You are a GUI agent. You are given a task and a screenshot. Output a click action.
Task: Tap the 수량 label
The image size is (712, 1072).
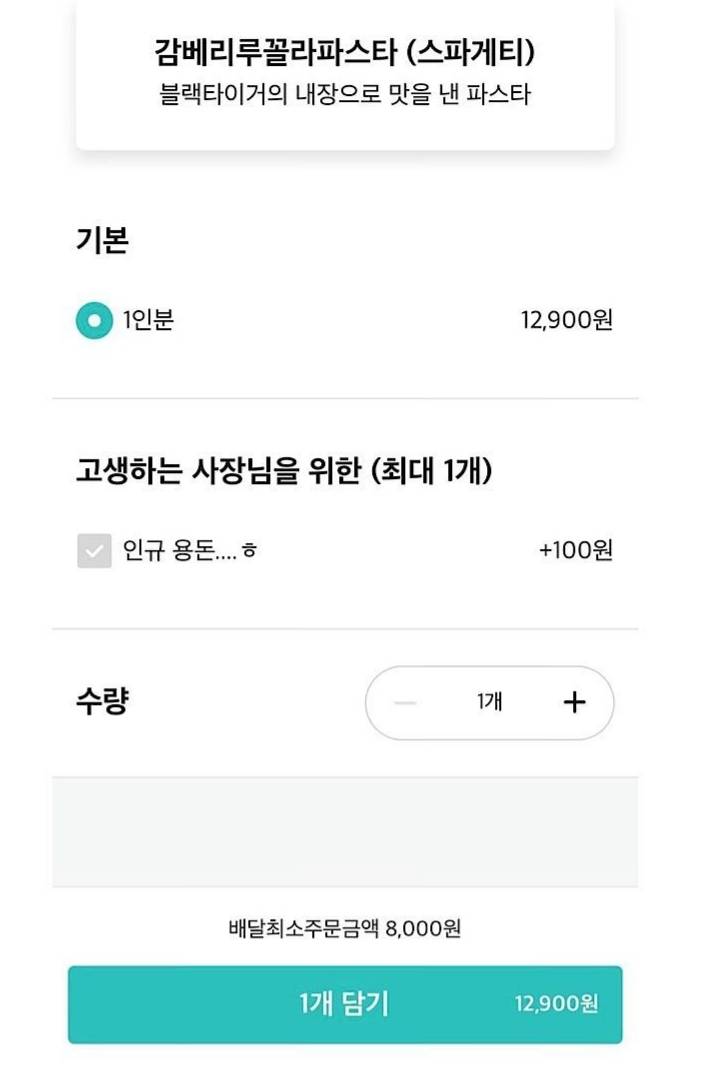[x=102, y=702]
